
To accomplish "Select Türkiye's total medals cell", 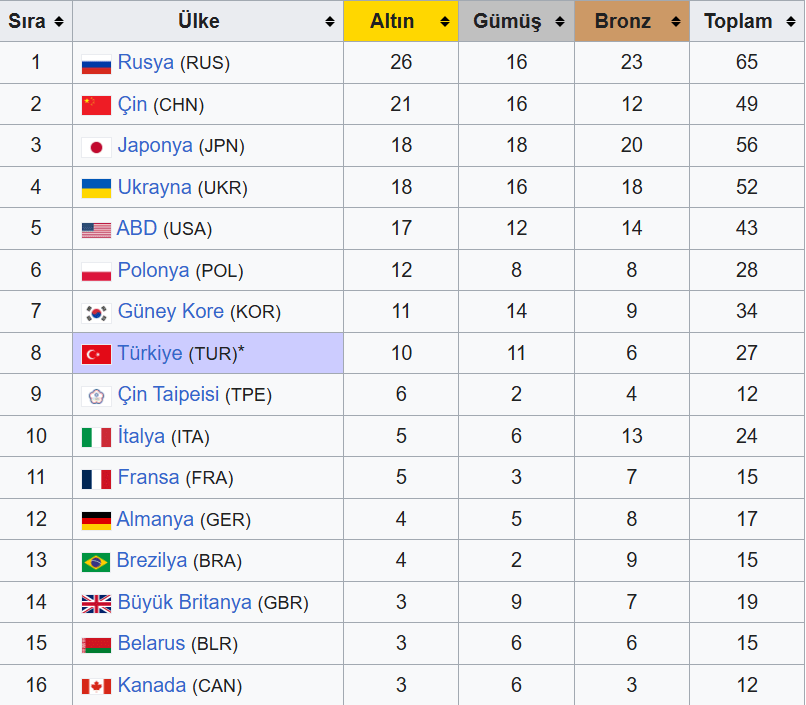I will tap(746, 353).
